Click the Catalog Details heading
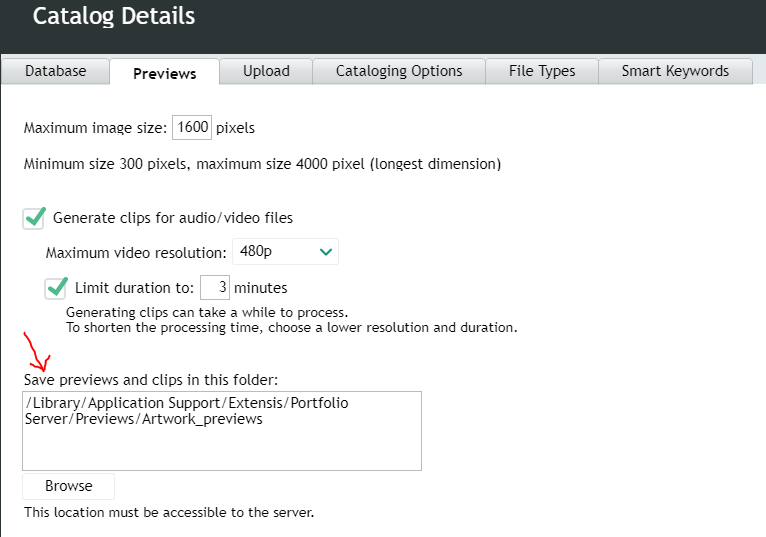Image resolution: width=766 pixels, height=537 pixels. click(114, 16)
